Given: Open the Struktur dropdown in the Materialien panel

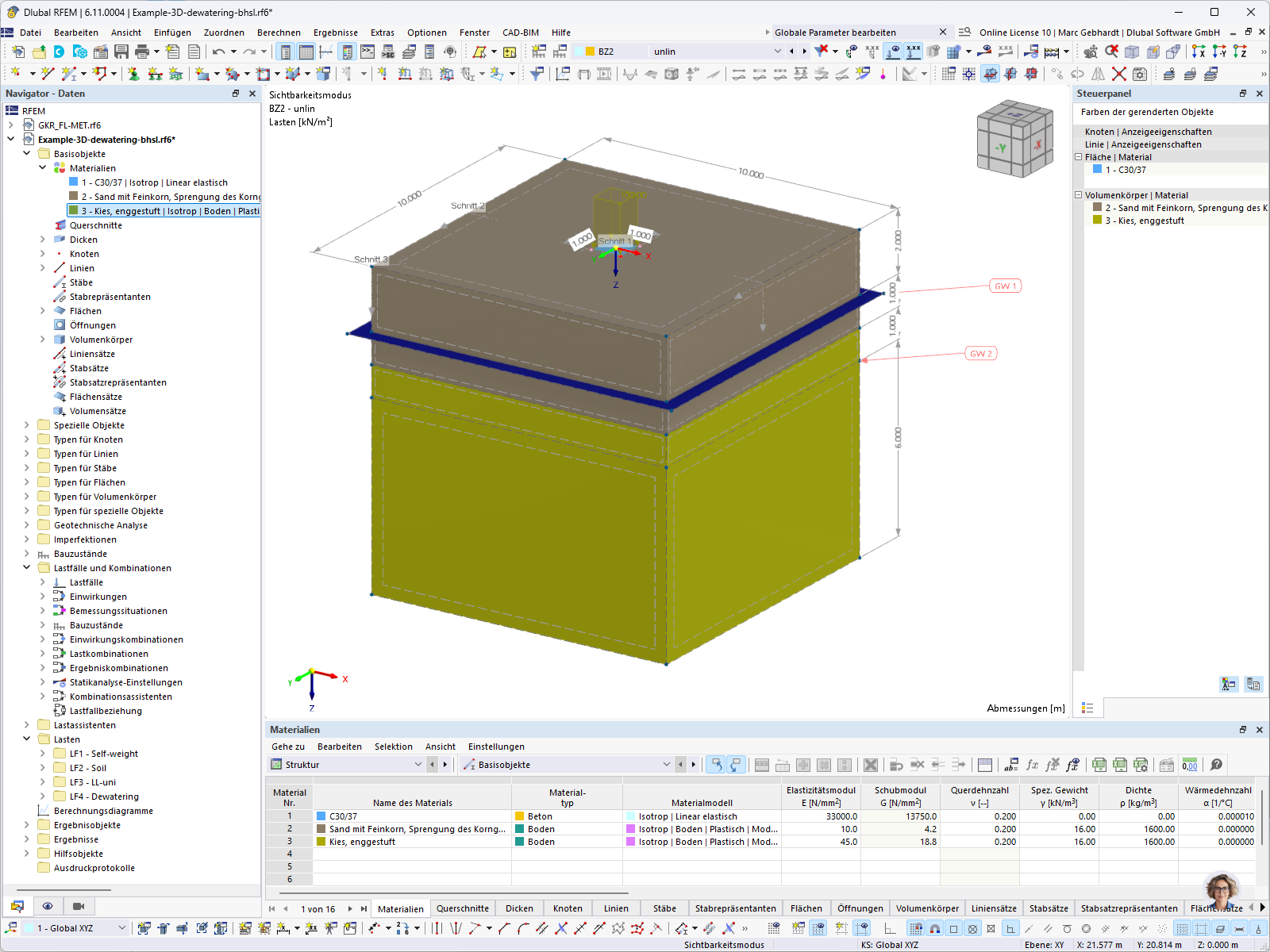Looking at the screenshot, I should (x=418, y=764).
